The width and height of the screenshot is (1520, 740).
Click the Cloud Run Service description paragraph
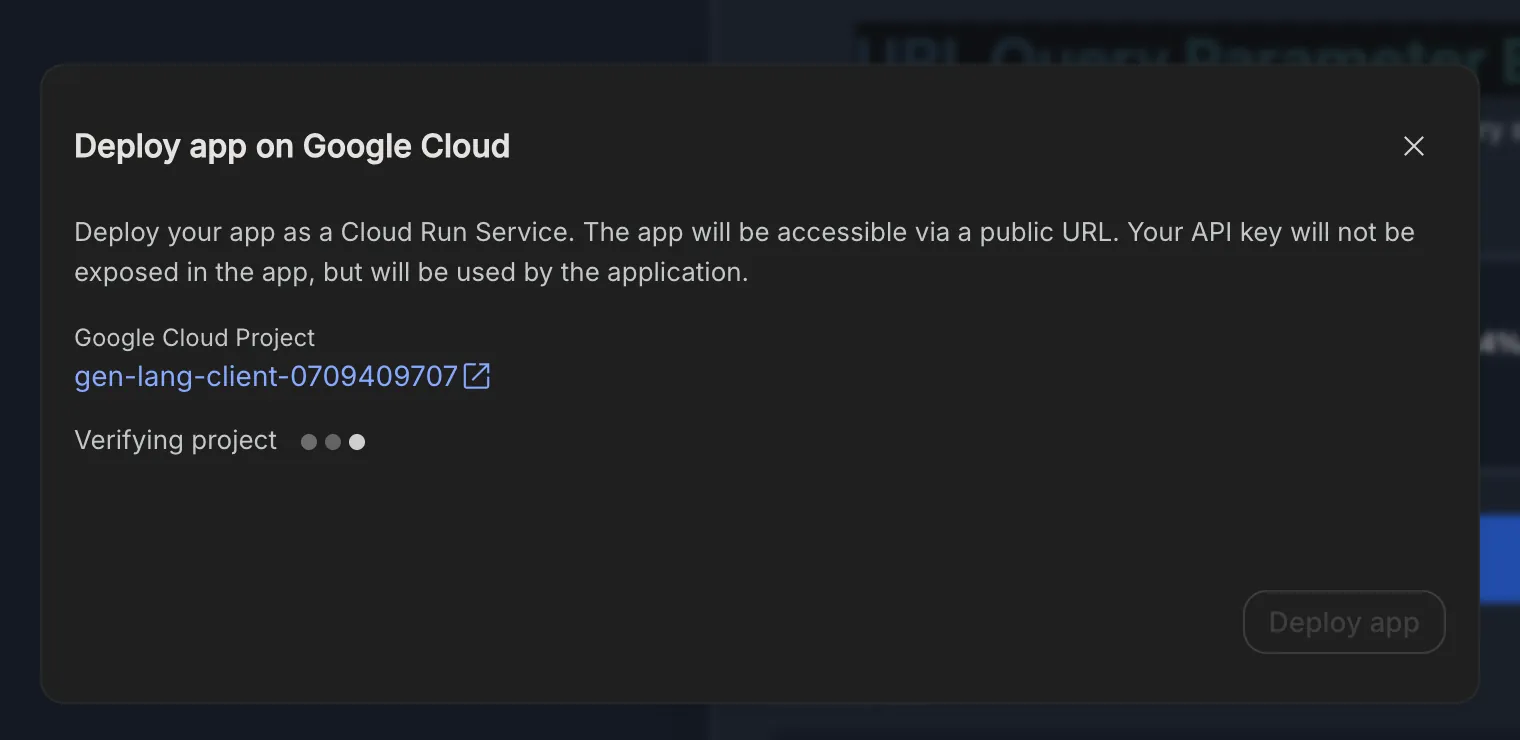point(745,252)
